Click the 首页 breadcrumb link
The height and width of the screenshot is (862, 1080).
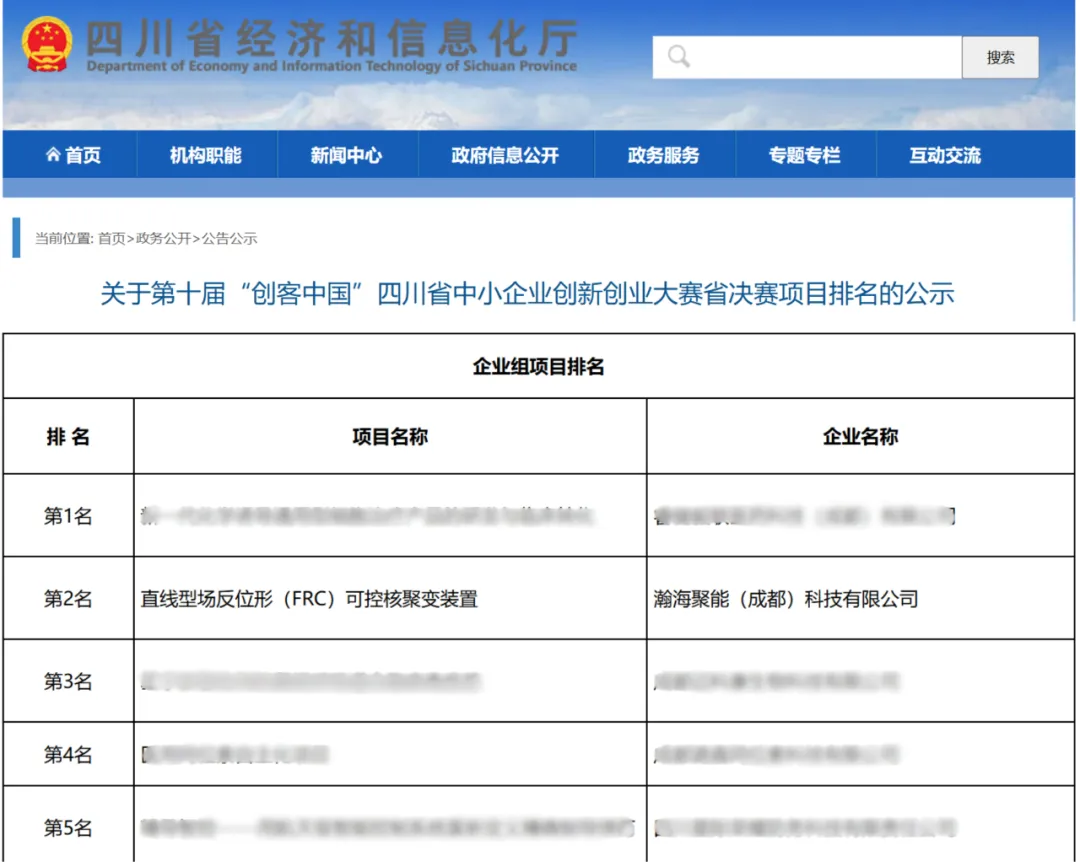click(112, 238)
